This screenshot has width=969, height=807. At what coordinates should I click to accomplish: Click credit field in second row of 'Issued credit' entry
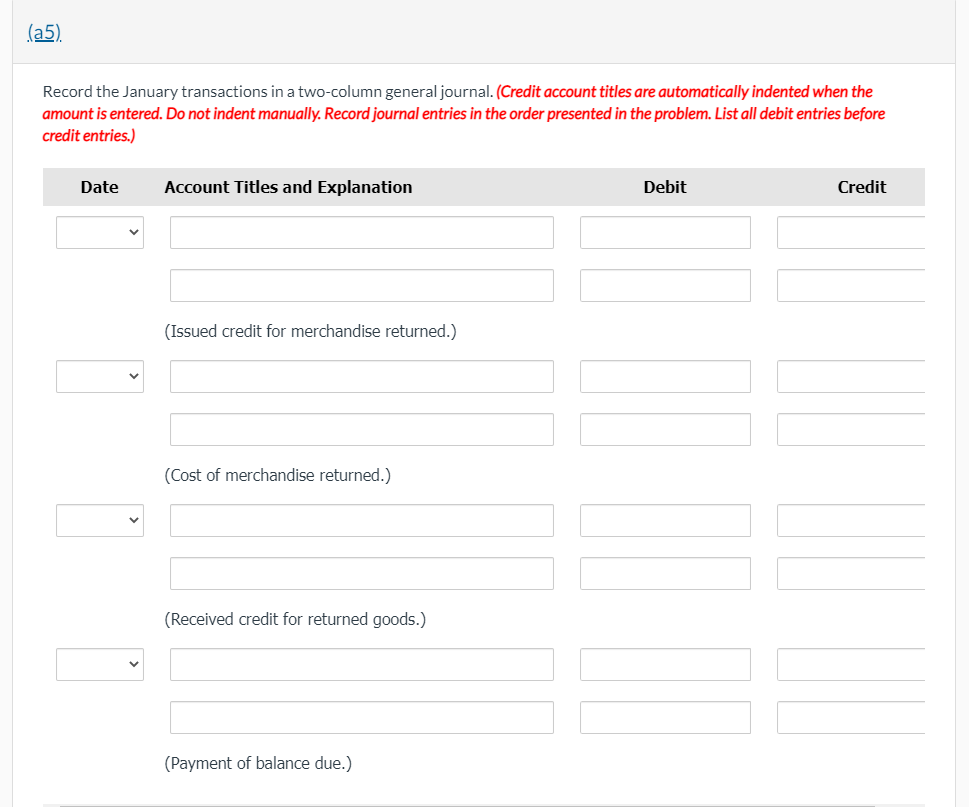851,285
